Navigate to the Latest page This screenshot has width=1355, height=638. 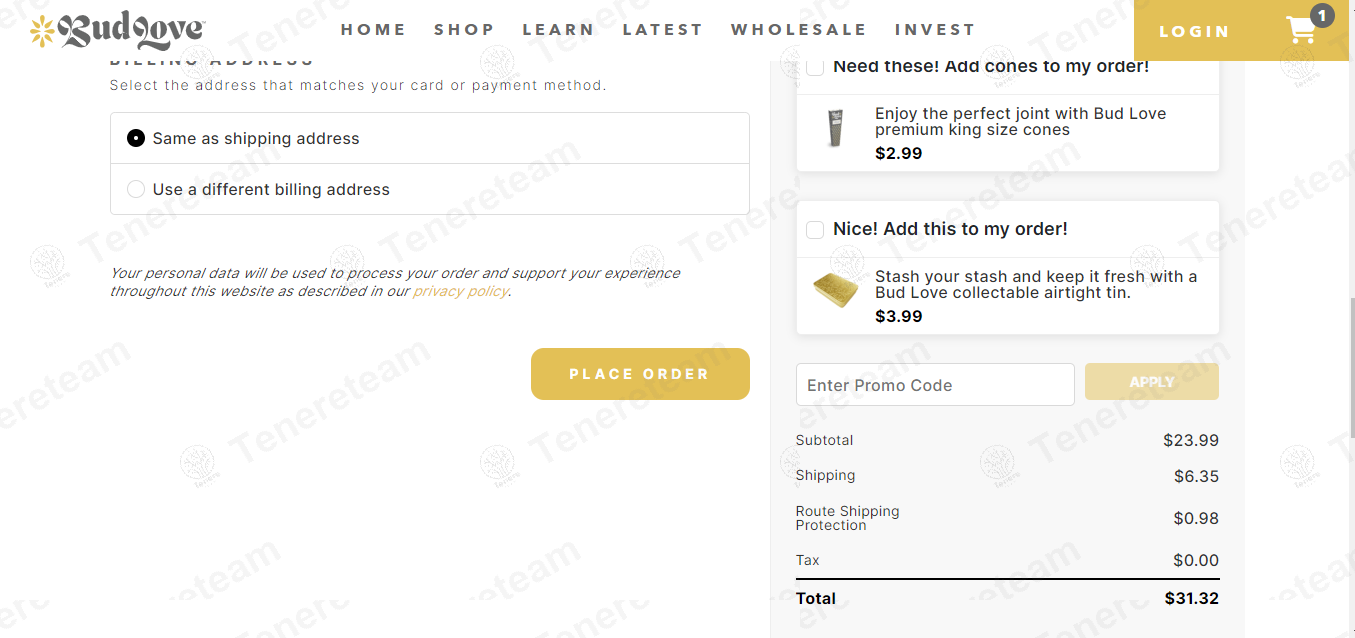pos(662,30)
